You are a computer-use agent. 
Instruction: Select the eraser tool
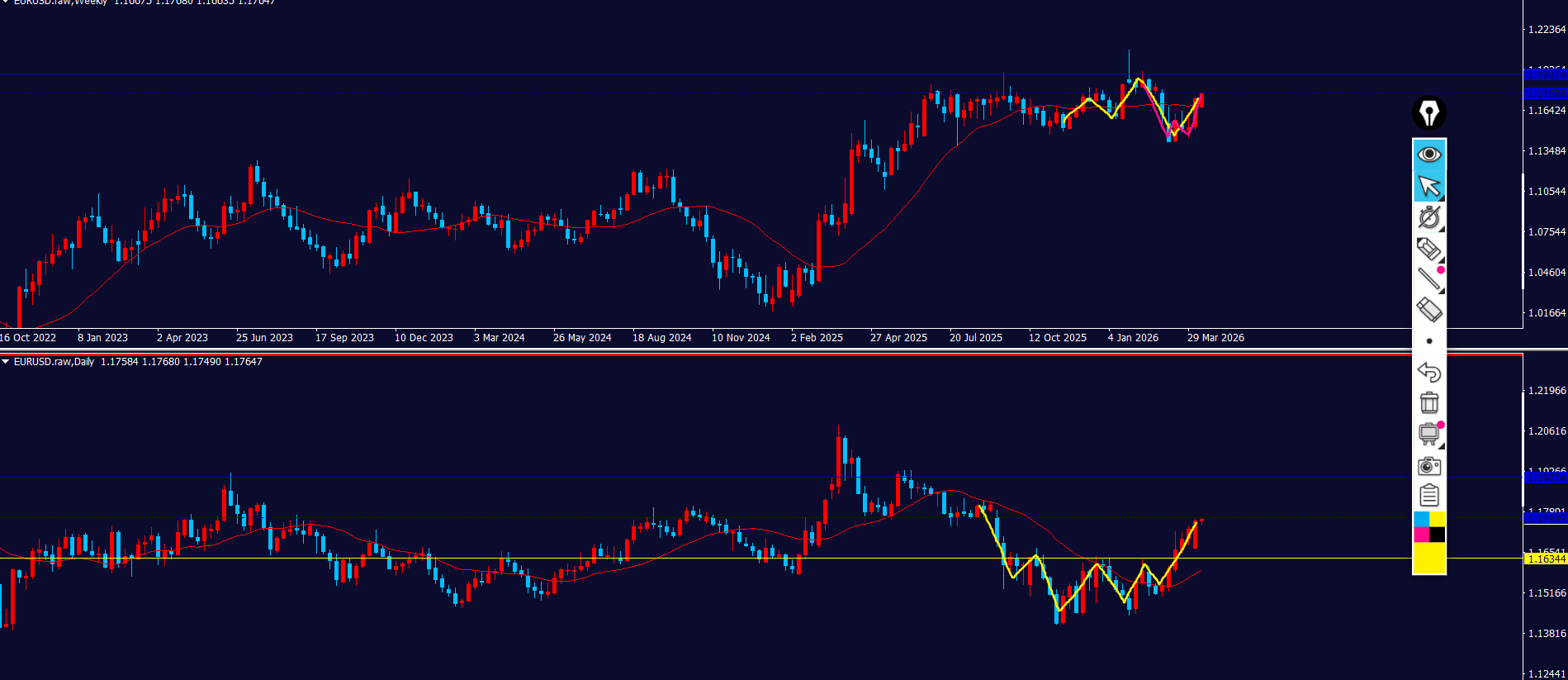[1428, 310]
